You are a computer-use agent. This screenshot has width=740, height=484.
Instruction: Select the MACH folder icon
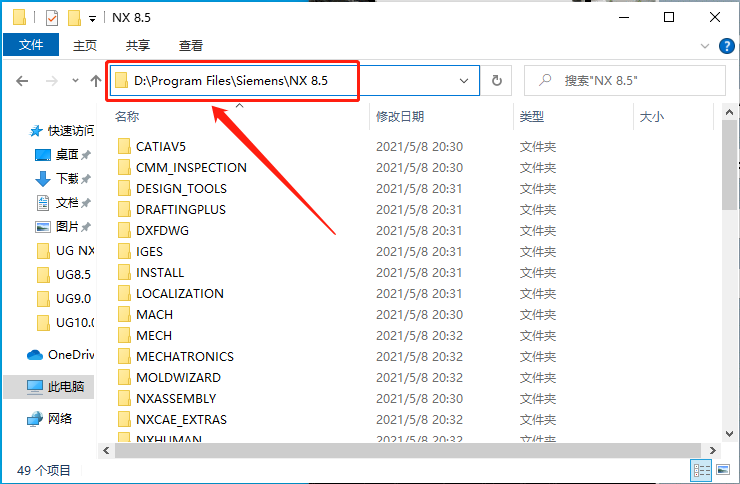(x=124, y=314)
